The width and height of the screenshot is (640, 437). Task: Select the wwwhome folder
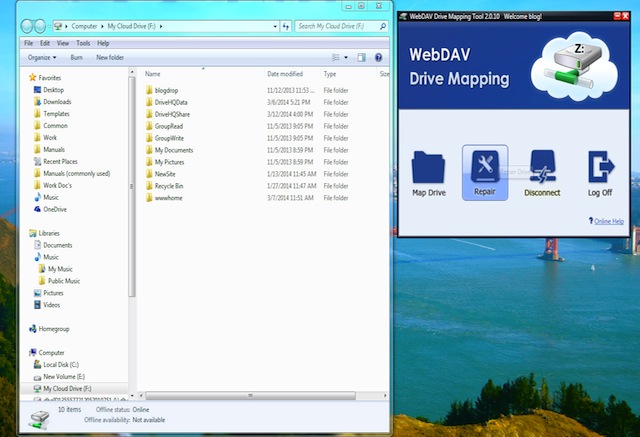coord(168,198)
